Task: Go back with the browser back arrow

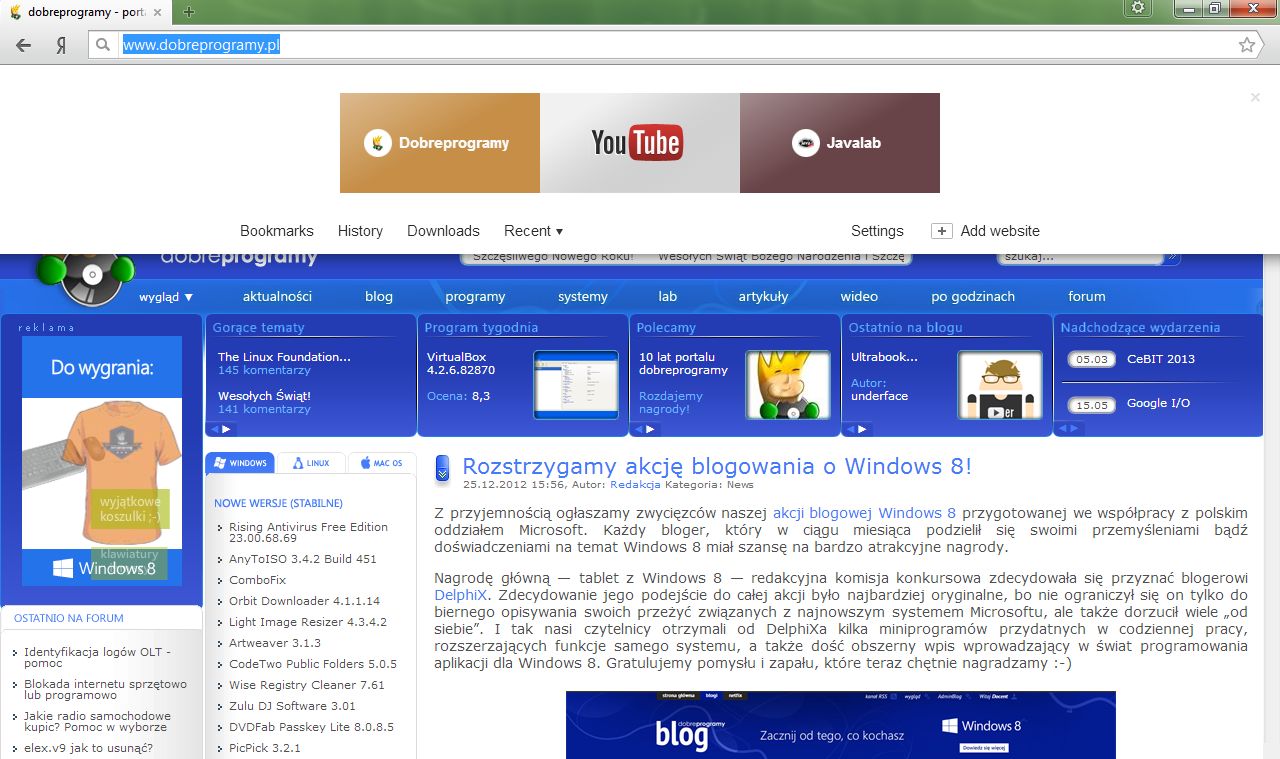Action: click(x=24, y=45)
